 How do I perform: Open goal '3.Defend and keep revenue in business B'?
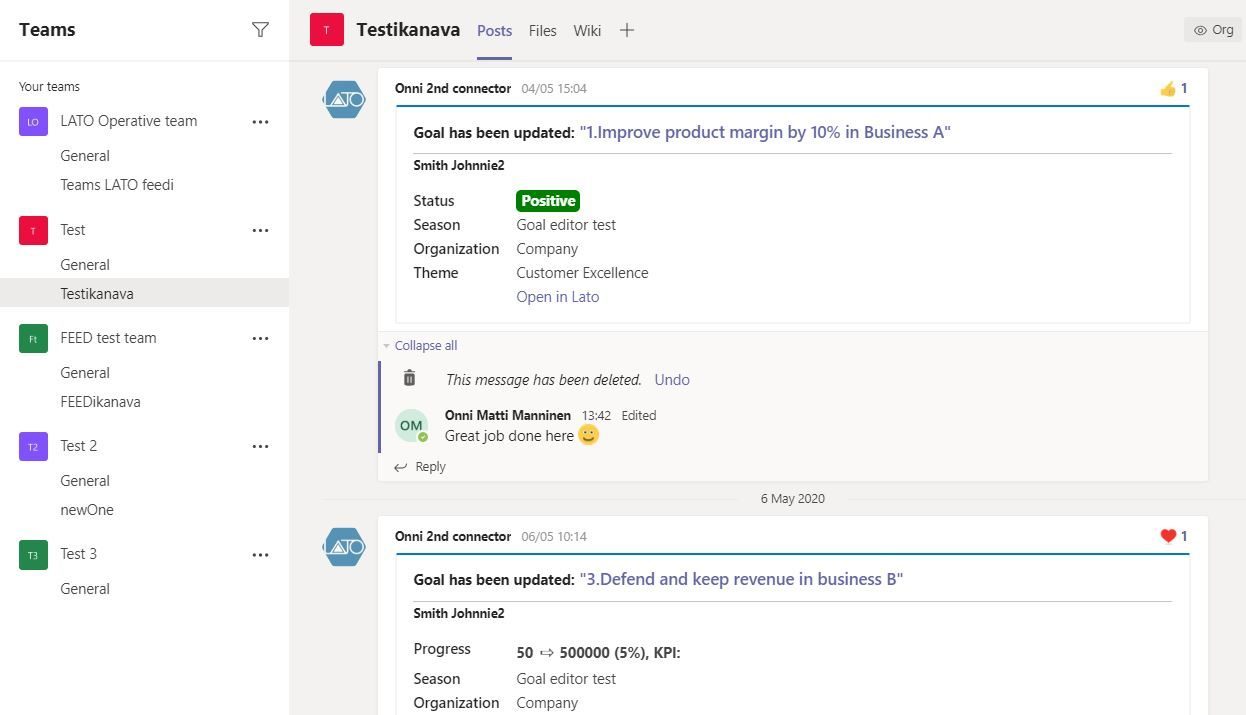tap(741, 579)
